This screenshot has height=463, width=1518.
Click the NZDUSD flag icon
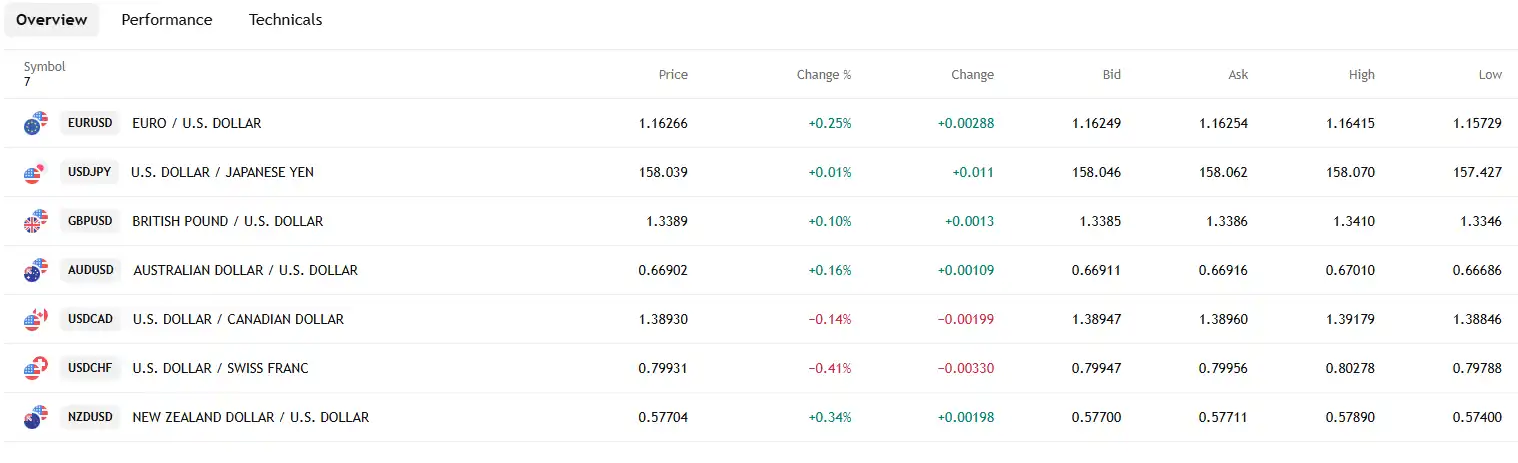tap(36, 418)
